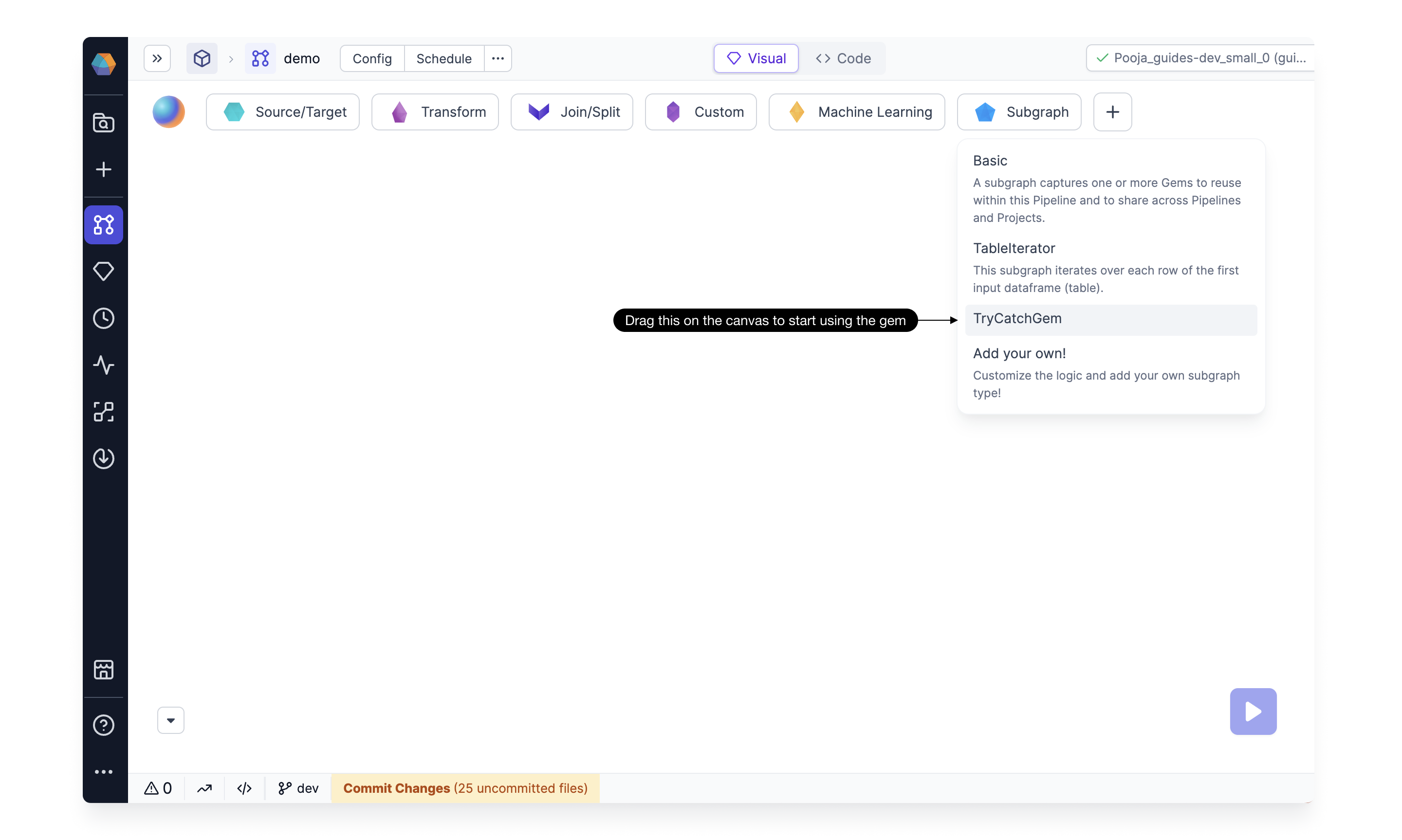Open the help question mark icon
This screenshot has width=1402, height=840.
point(104,725)
